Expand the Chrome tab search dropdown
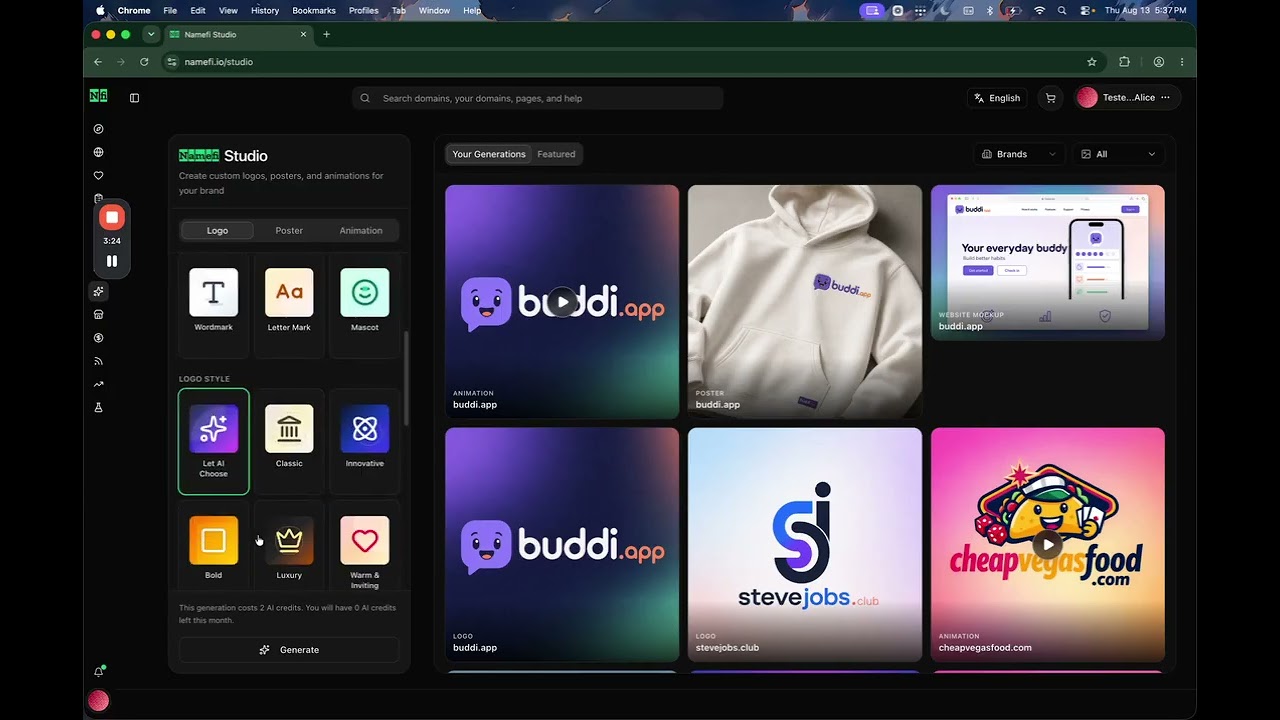The image size is (1280, 720). click(151, 34)
